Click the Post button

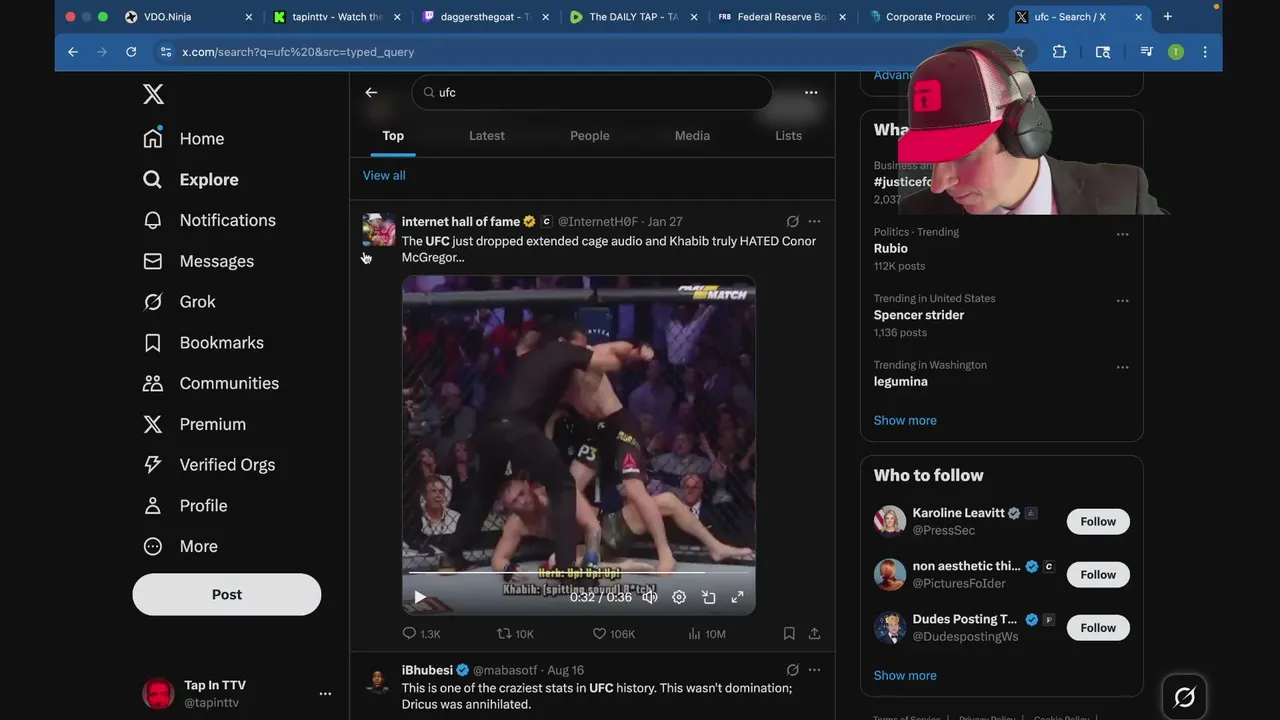pyautogui.click(x=227, y=594)
